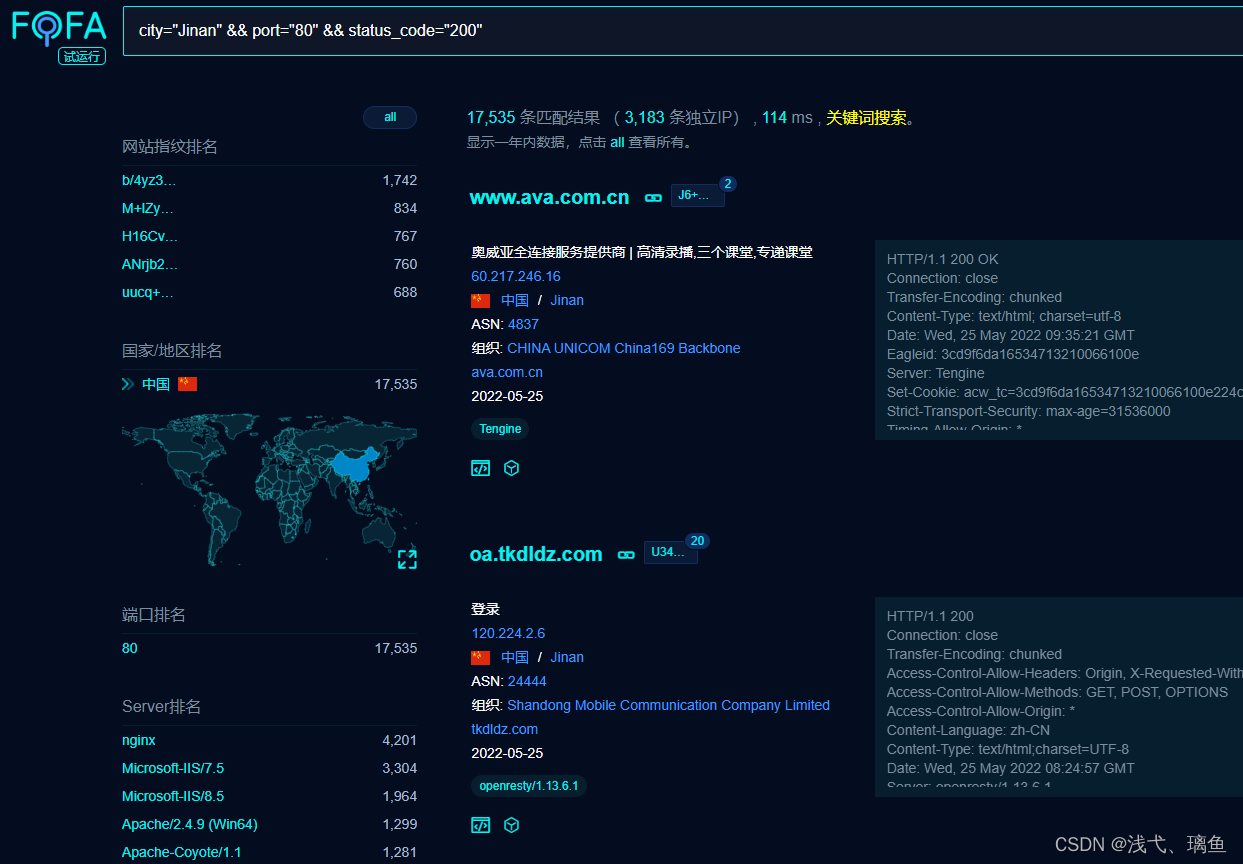The height and width of the screenshot is (864, 1243).
Task: Click ASN 4837 link
Action: click(x=523, y=324)
